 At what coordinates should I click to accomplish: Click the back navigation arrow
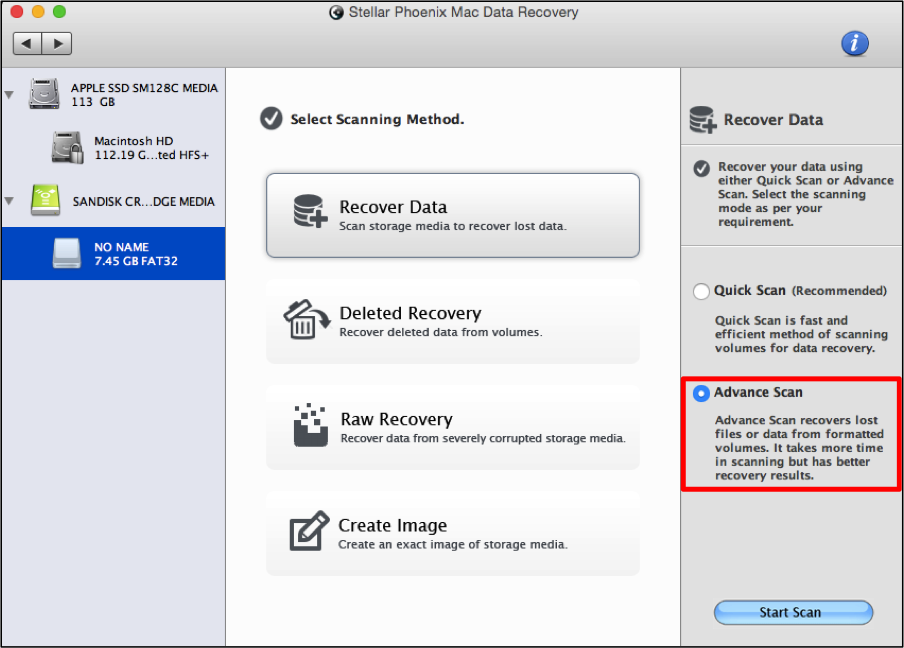(x=27, y=43)
